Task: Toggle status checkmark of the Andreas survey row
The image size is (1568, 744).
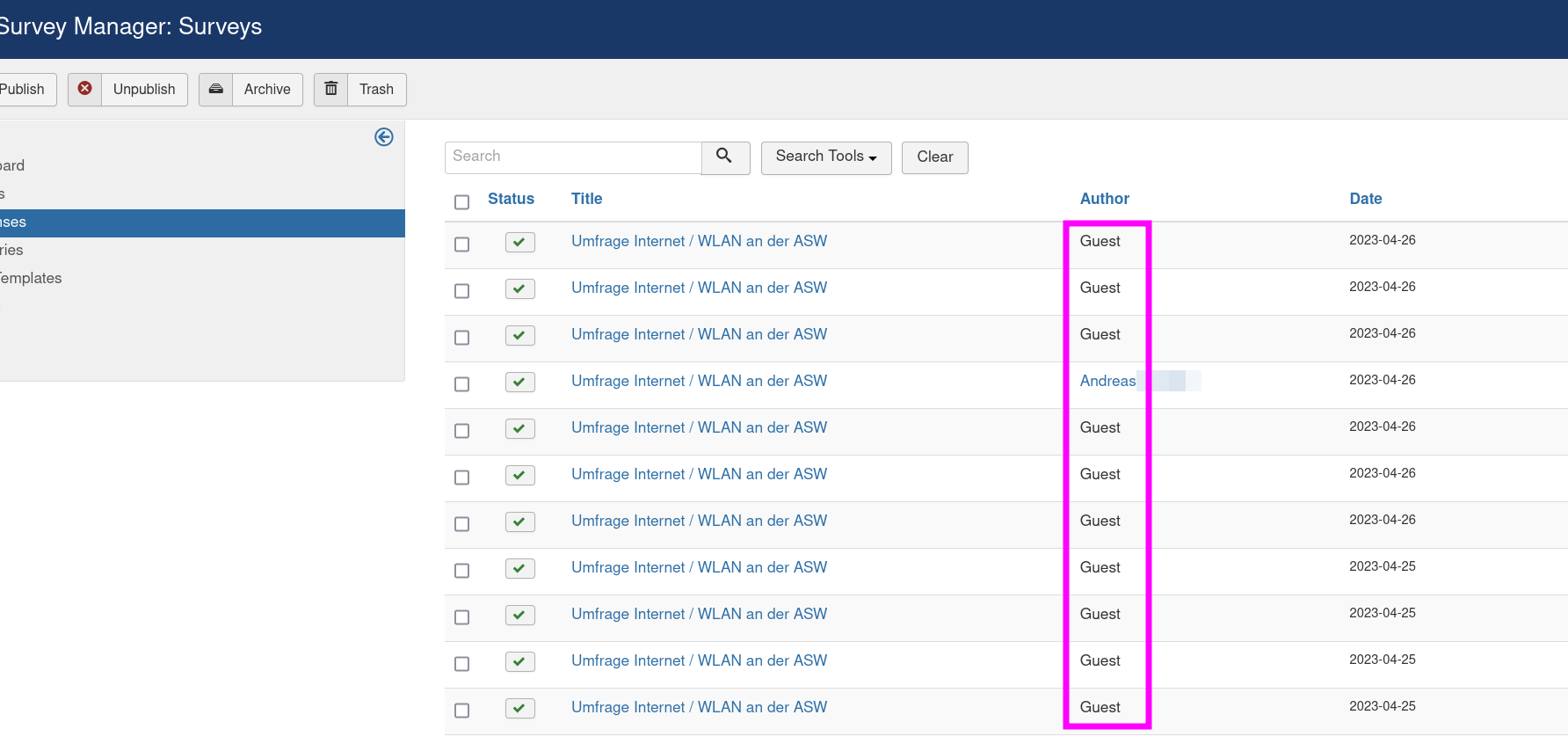Action: coord(519,382)
